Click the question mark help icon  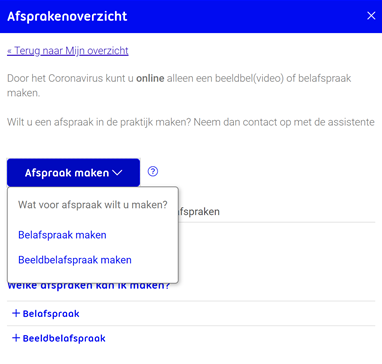click(153, 171)
